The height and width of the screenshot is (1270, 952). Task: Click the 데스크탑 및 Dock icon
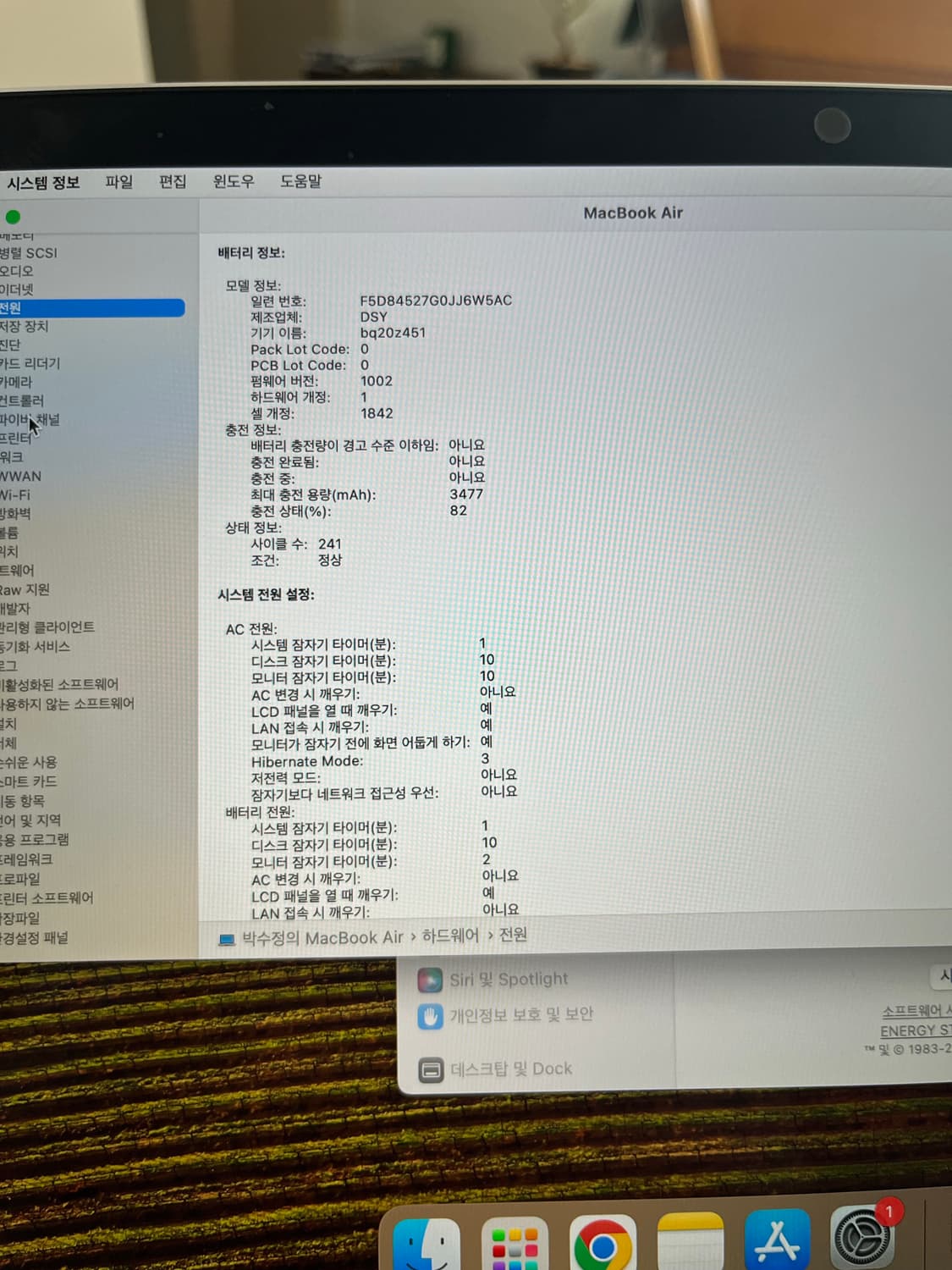point(432,1068)
